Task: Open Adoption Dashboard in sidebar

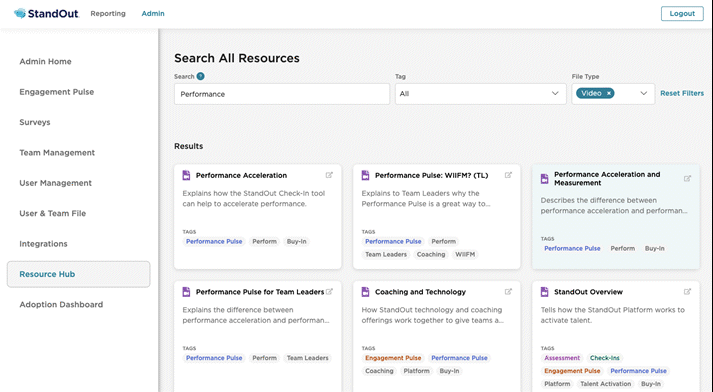Action: pyautogui.click(x=61, y=305)
